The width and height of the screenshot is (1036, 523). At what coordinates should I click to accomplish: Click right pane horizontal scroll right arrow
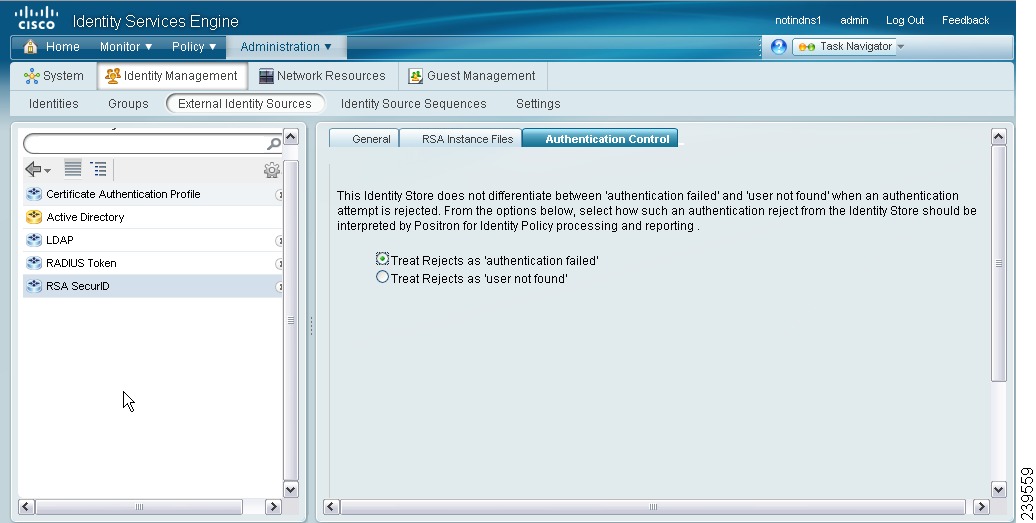[981, 506]
